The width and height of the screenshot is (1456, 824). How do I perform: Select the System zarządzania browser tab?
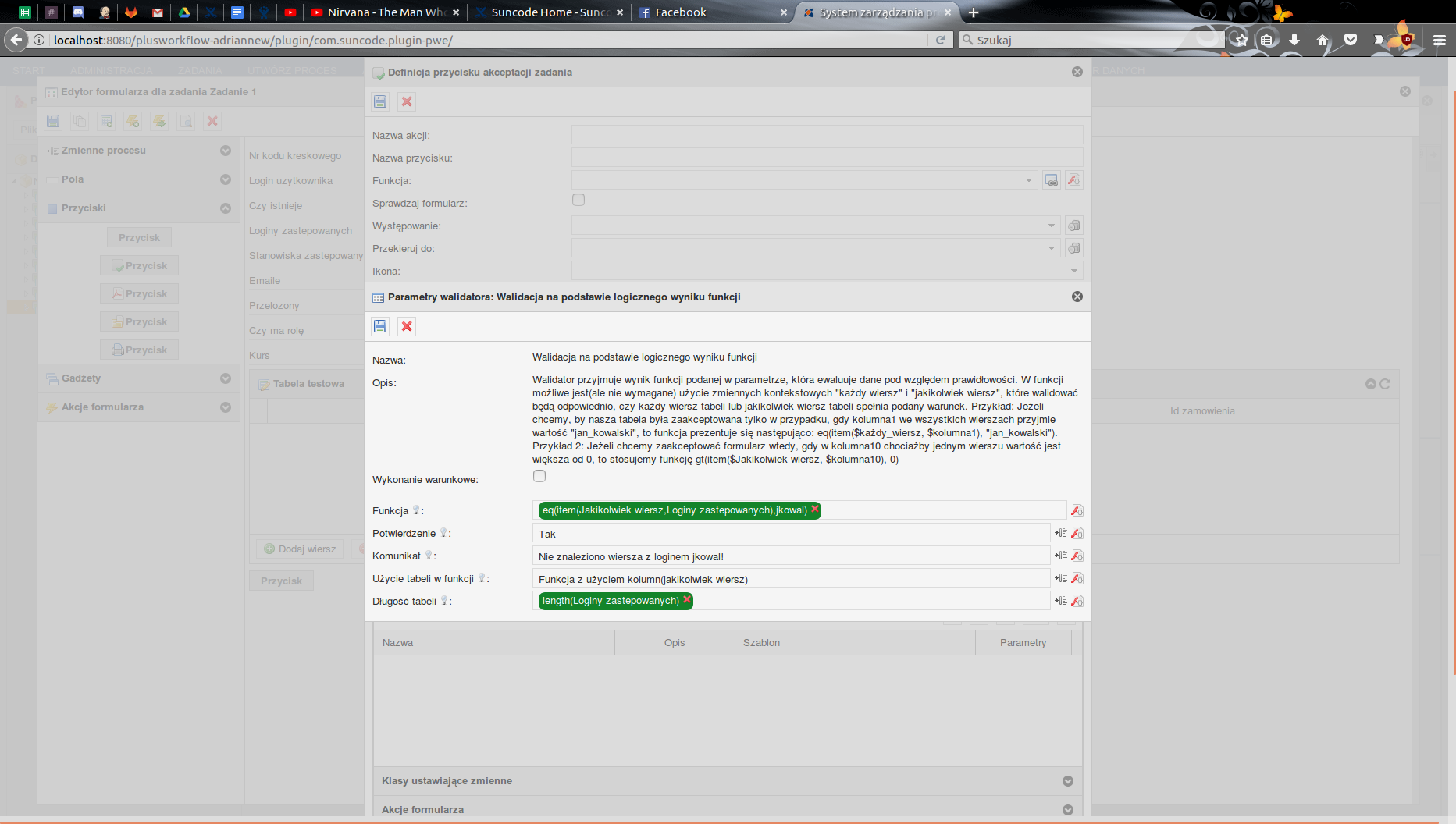coord(878,12)
